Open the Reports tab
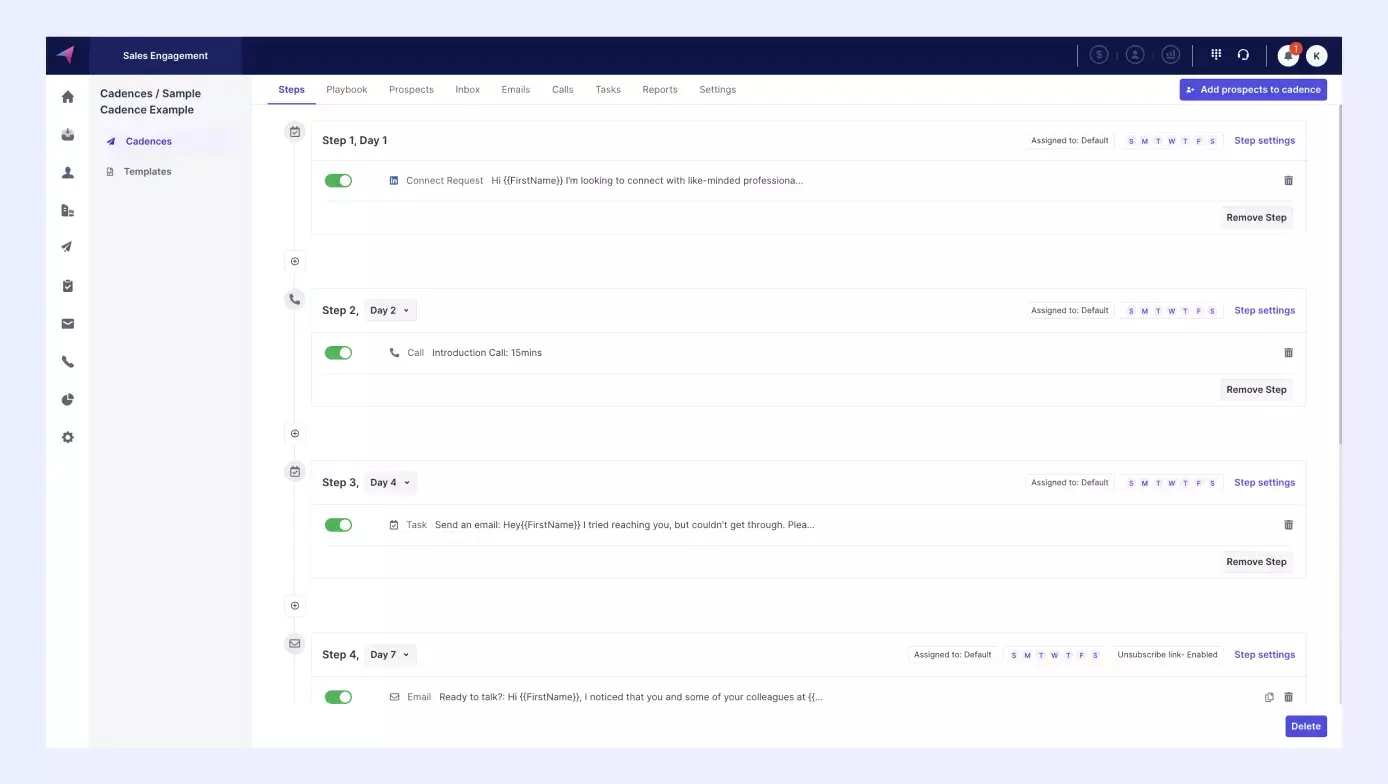 click(659, 89)
